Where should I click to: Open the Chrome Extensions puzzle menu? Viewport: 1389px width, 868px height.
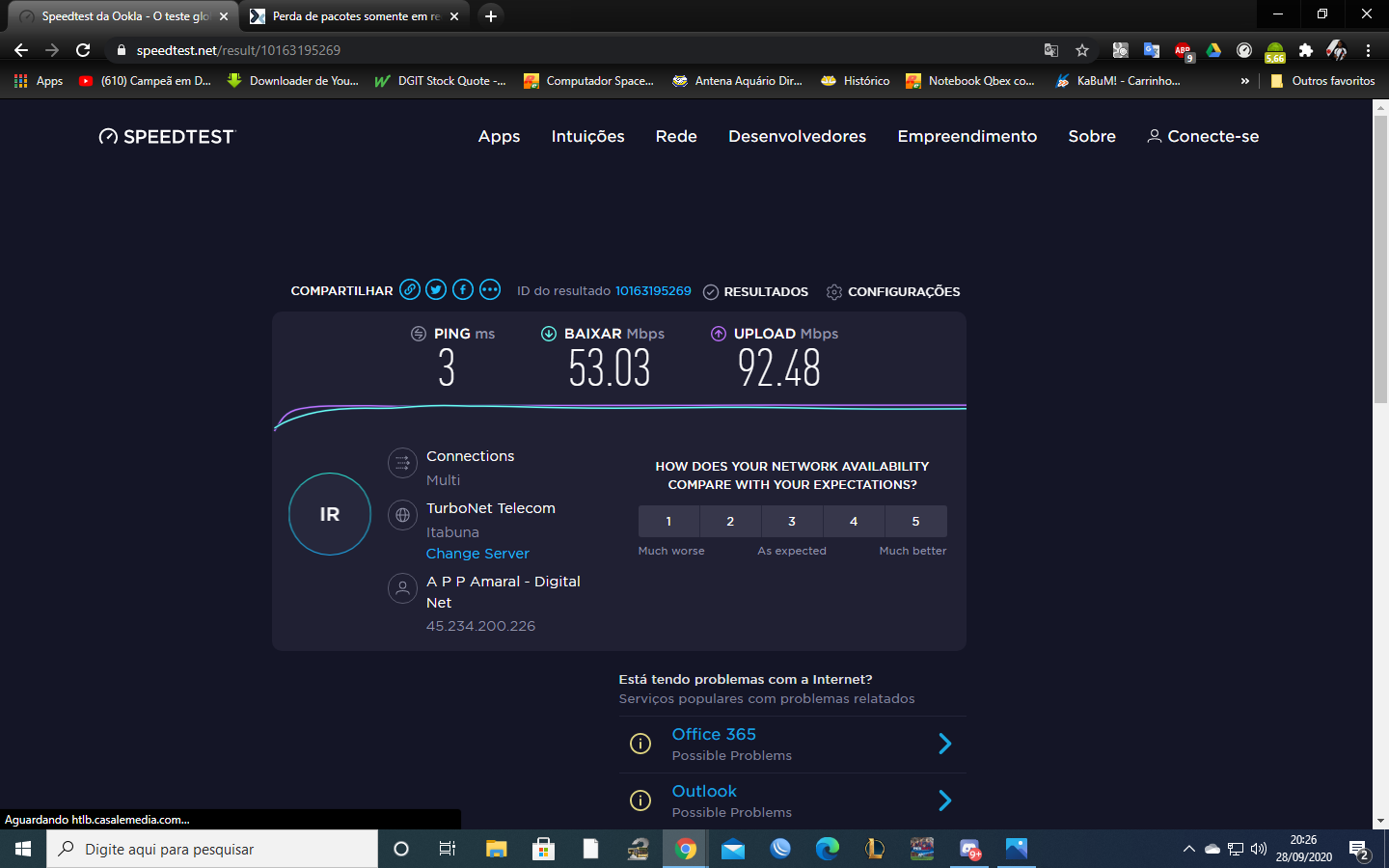pyautogui.click(x=1306, y=50)
